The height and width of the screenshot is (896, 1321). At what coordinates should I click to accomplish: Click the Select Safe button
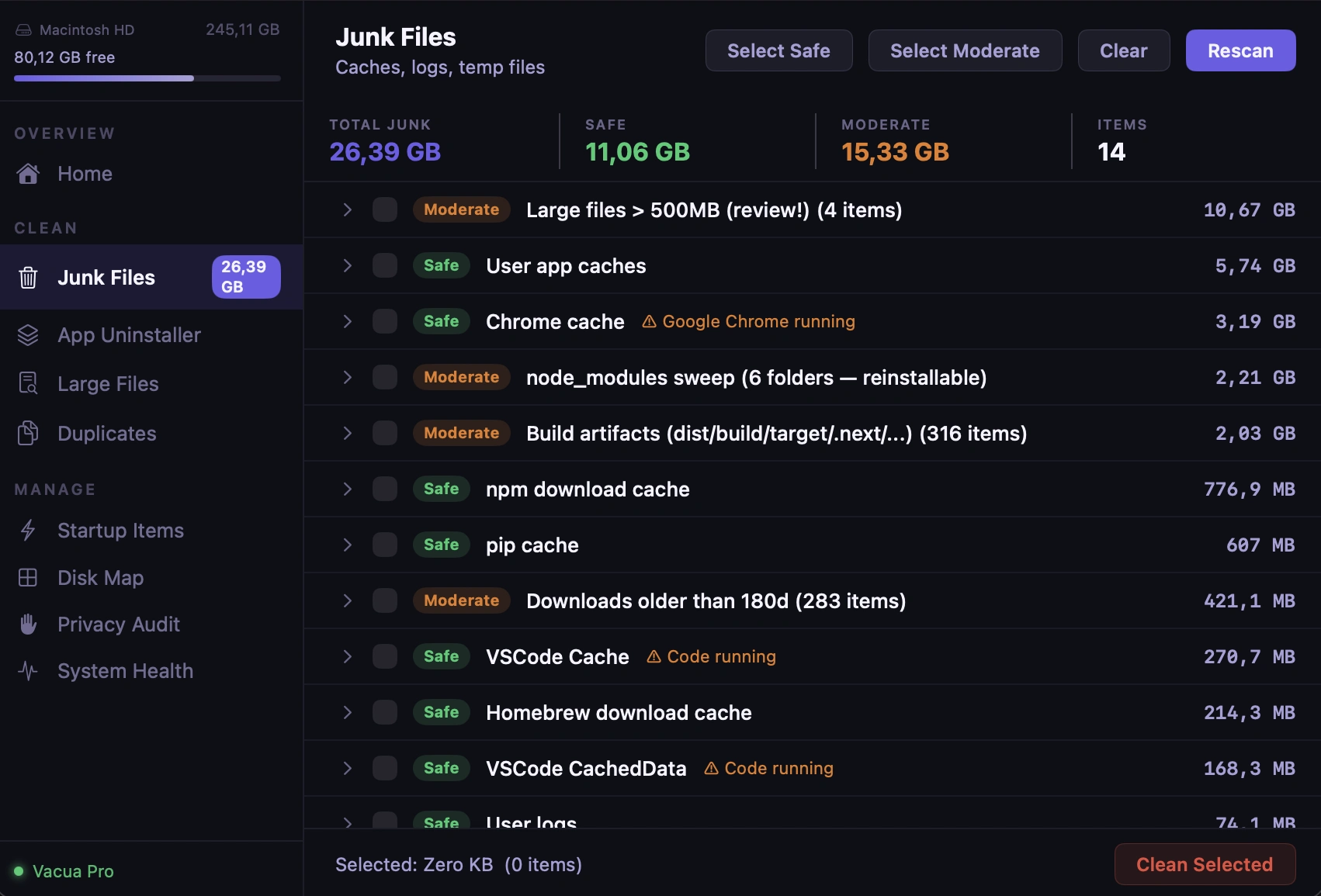click(778, 50)
